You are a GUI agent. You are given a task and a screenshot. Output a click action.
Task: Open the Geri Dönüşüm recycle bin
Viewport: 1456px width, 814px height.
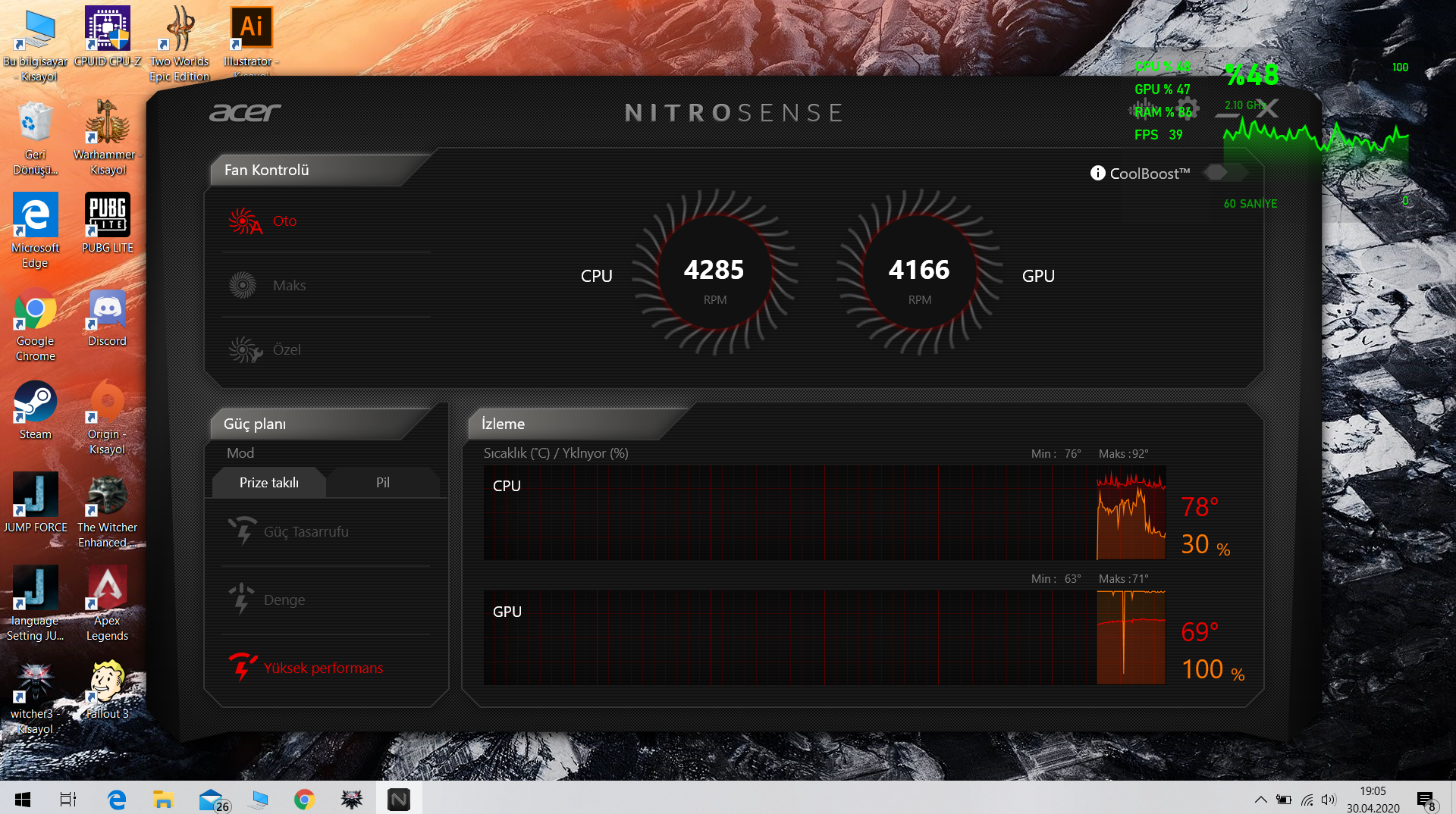click(36, 139)
